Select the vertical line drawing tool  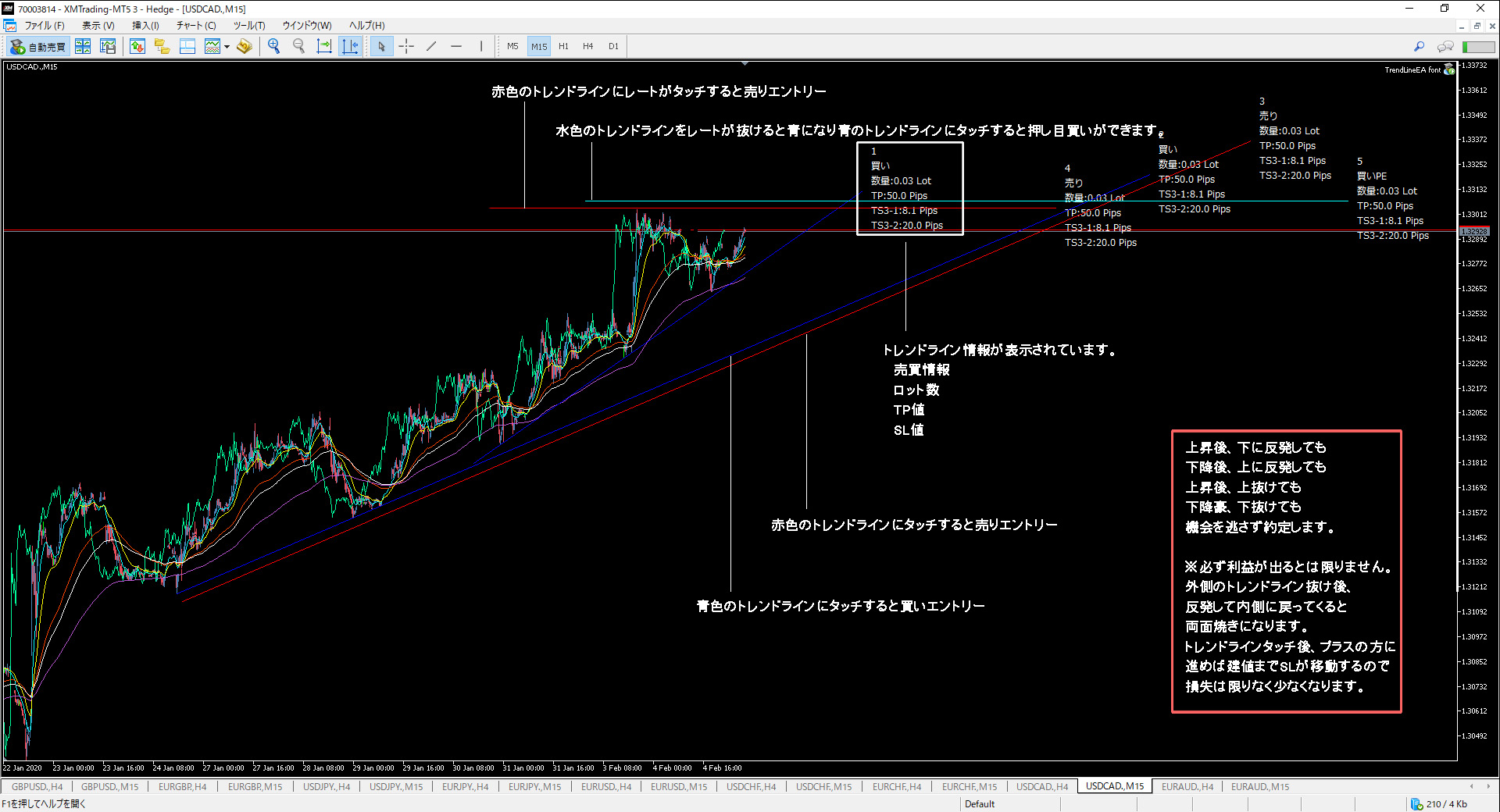[x=481, y=47]
